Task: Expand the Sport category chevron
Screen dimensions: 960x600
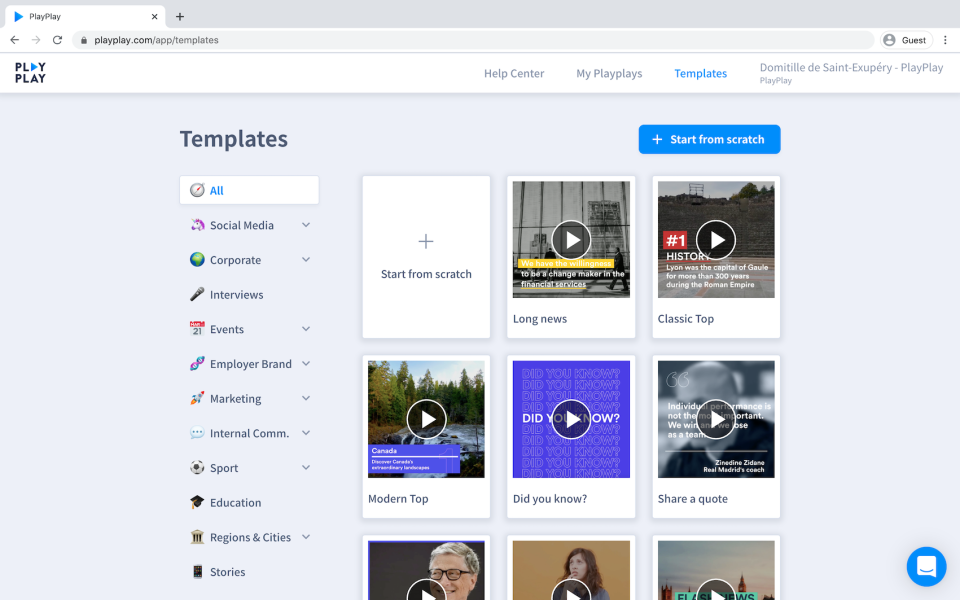Action: point(306,468)
